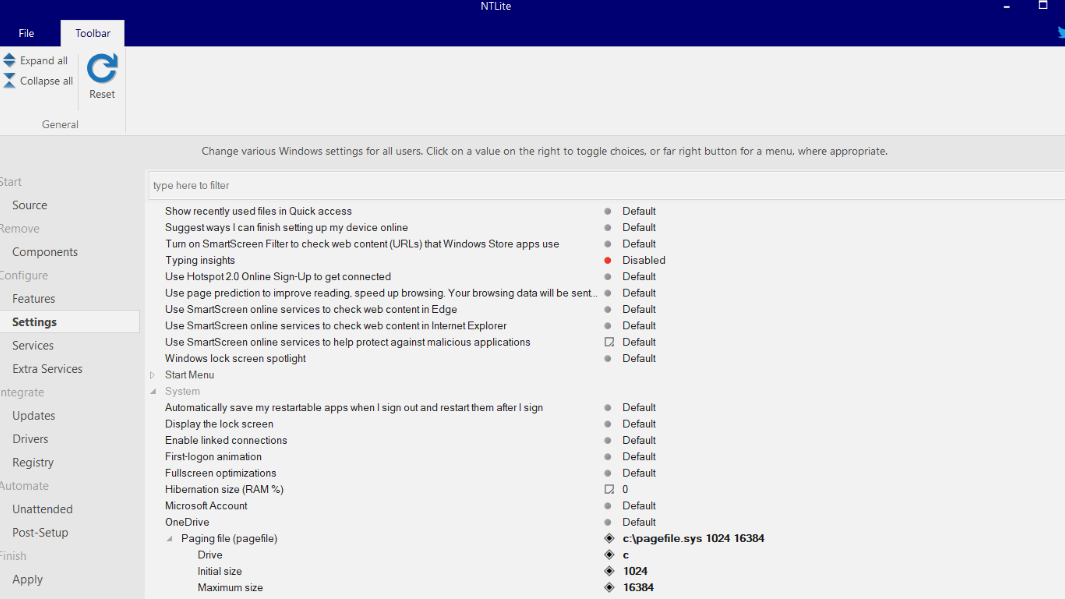Select the Toolbar ribbon tab

click(92, 33)
